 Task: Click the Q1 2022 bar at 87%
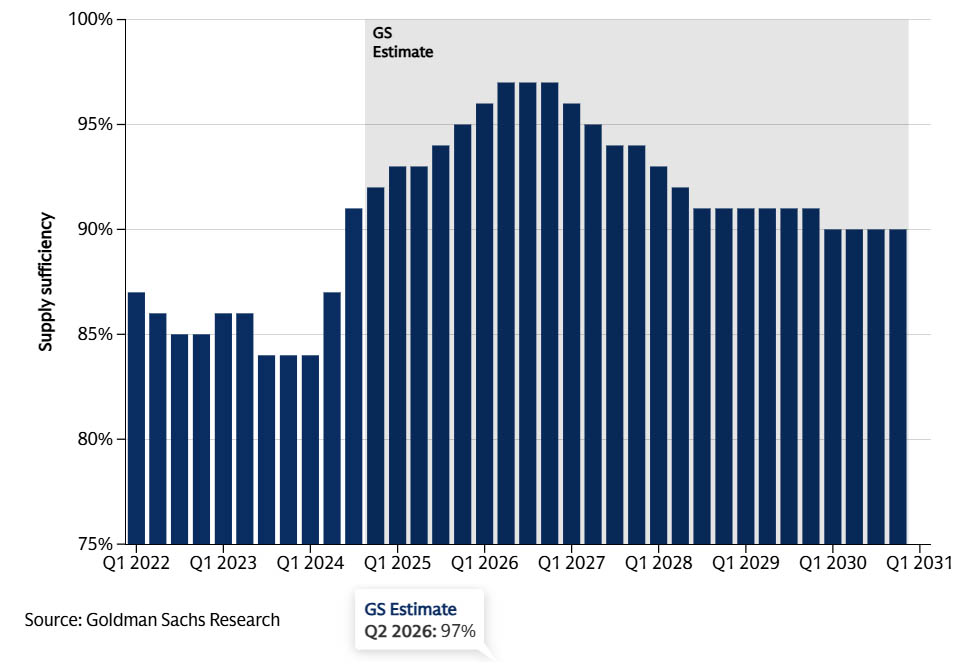136,418
